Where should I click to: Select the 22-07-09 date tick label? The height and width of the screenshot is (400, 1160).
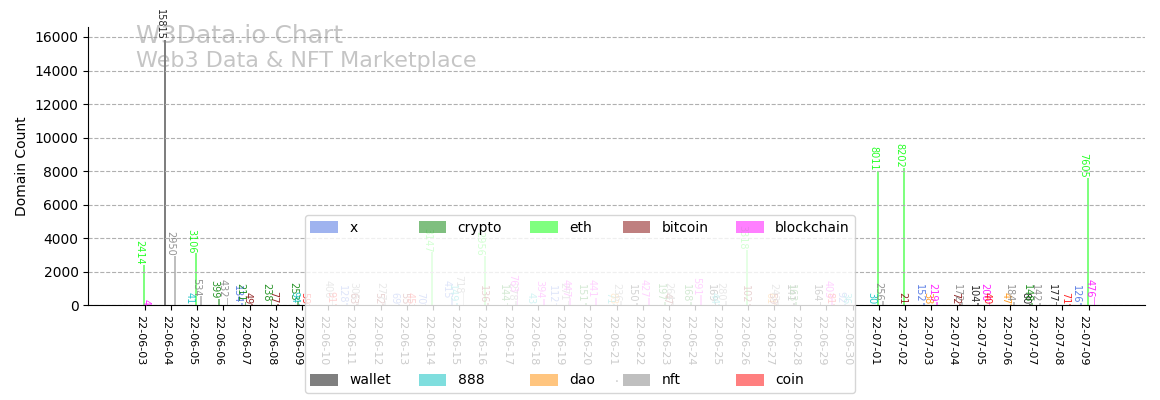1086,340
